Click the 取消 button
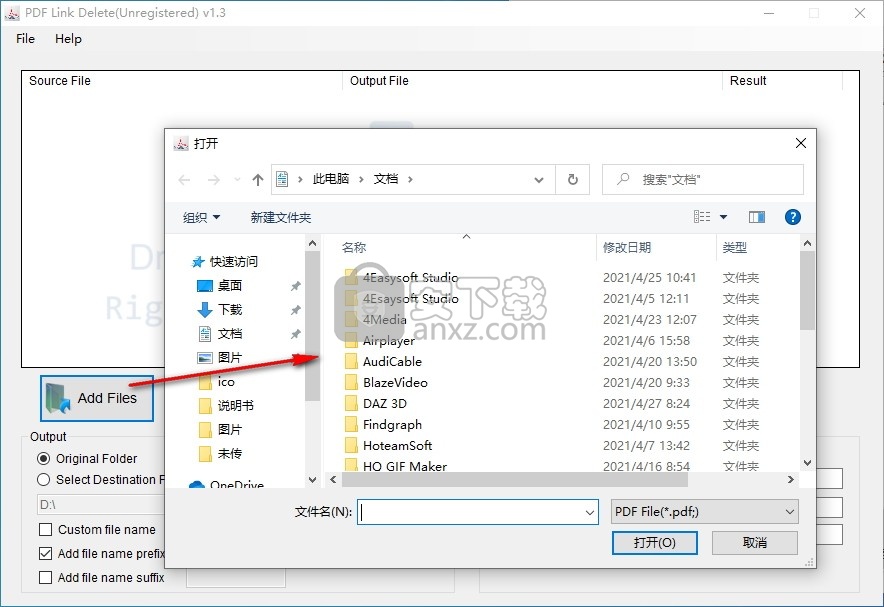This screenshot has width=884, height=607. point(755,543)
